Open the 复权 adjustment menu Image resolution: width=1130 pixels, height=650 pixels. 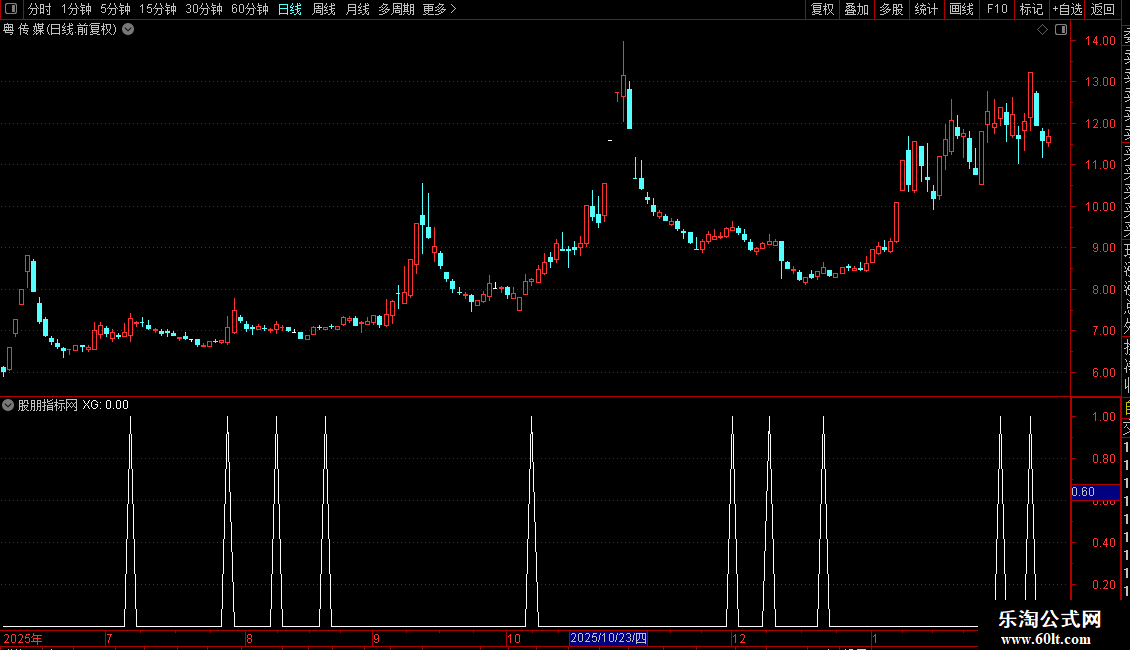pyautogui.click(x=822, y=9)
